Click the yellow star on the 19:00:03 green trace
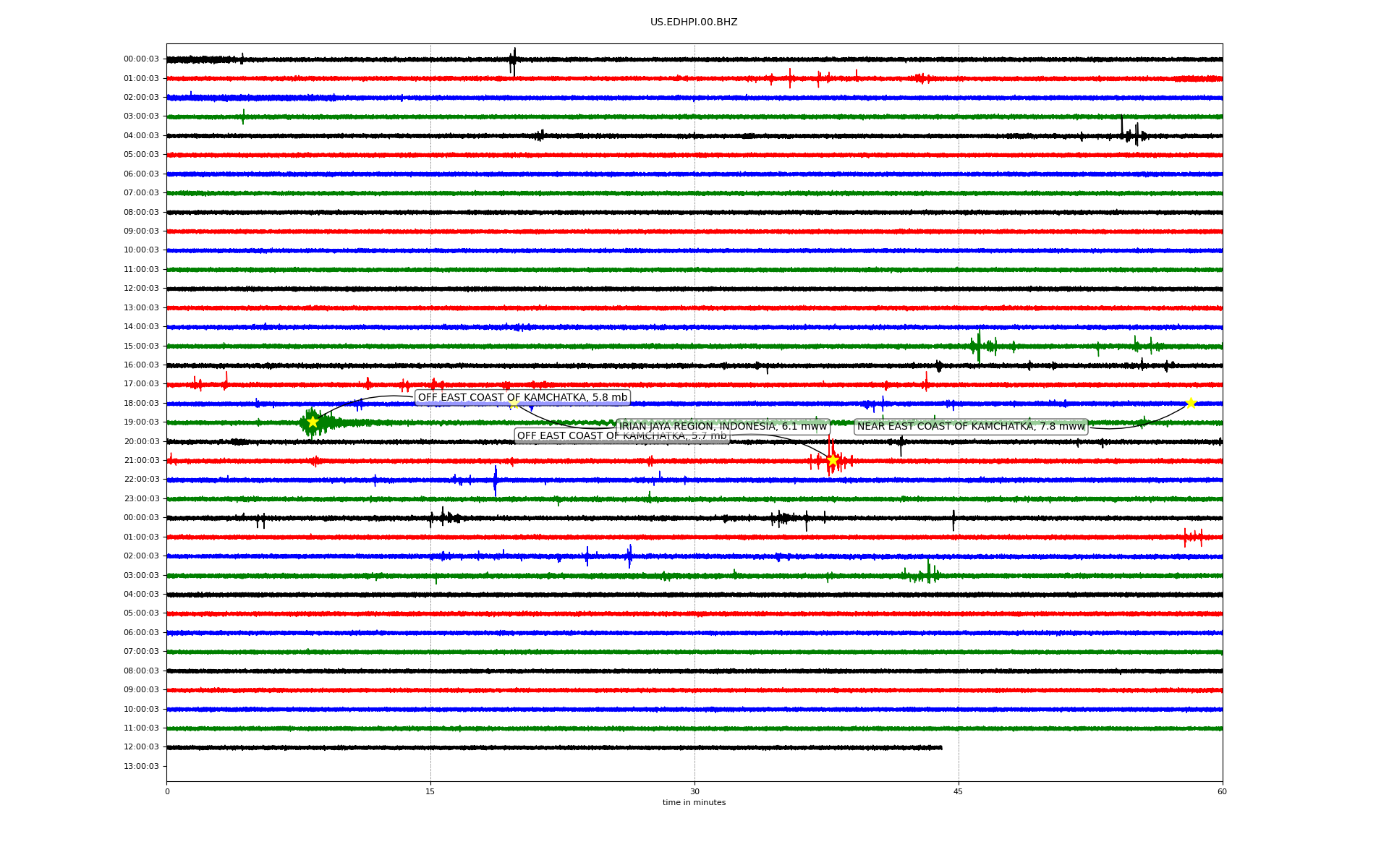 coord(313,422)
